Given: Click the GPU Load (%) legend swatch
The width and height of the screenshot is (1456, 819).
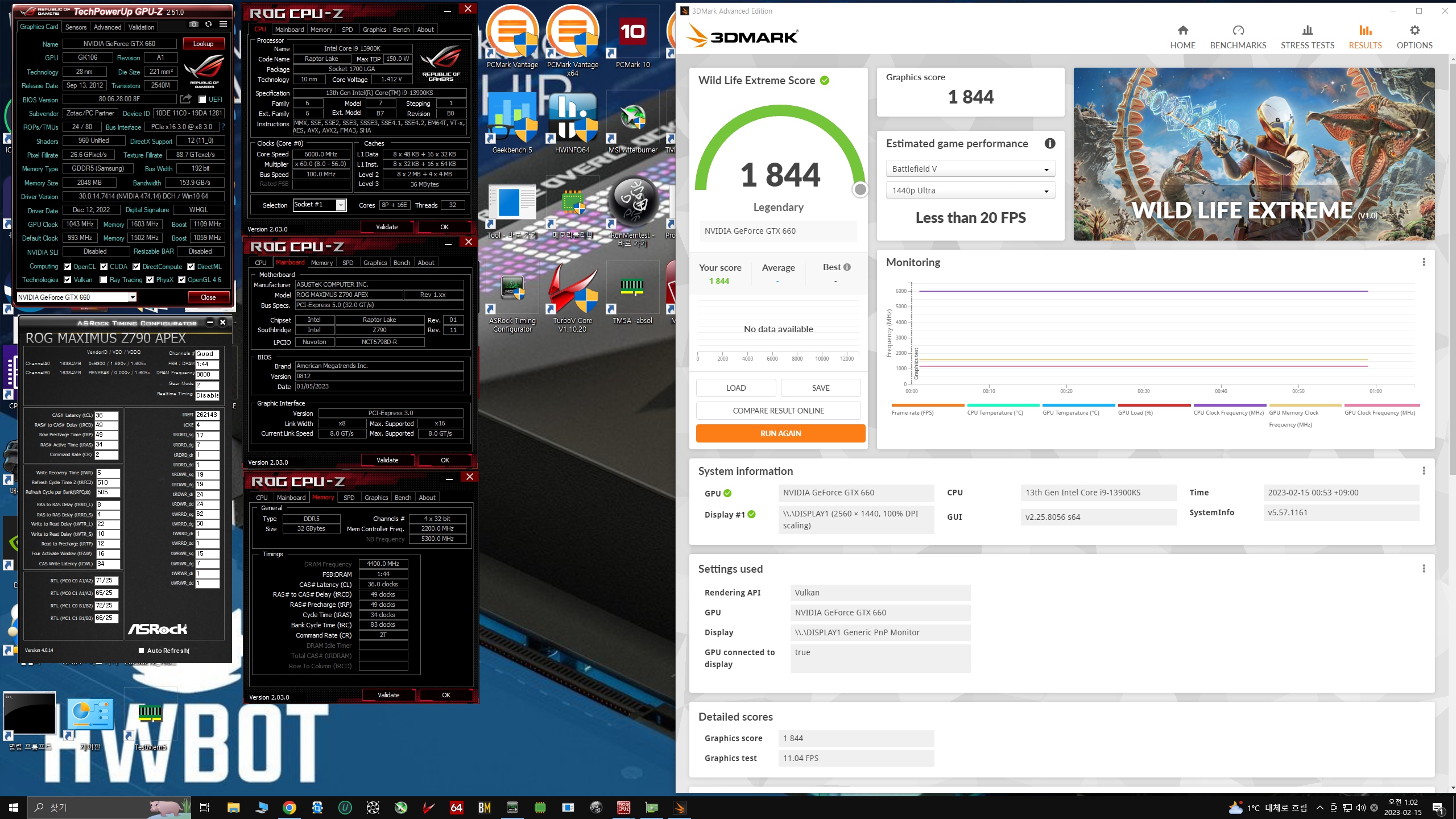Looking at the screenshot, I should (1154, 406).
